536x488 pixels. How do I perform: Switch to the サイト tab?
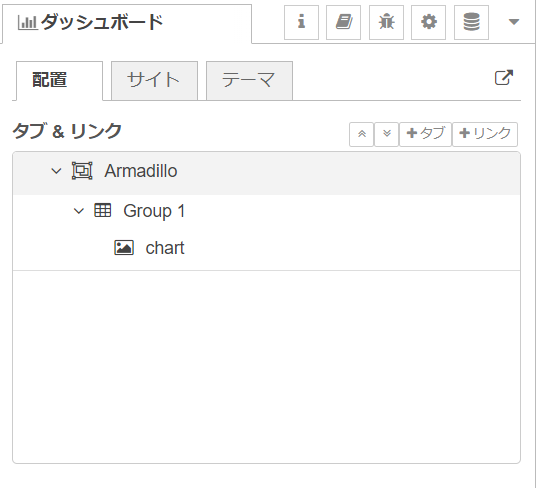click(x=154, y=81)
